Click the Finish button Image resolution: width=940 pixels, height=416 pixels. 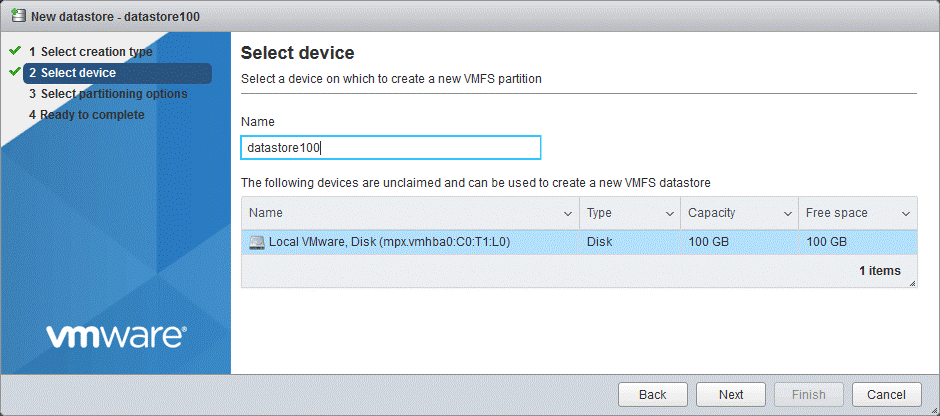(808, 395)
